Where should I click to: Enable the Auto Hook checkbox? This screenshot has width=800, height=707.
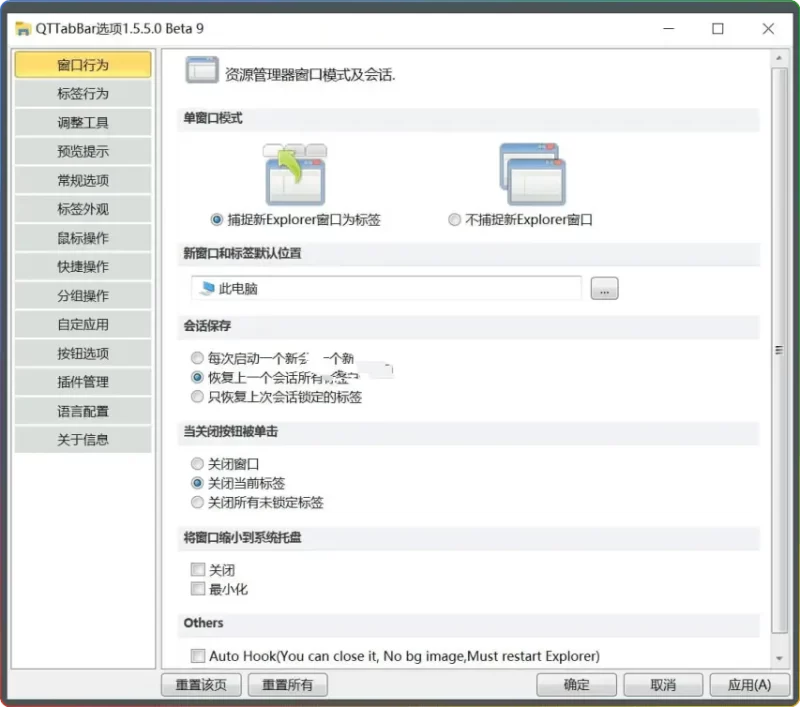click(x=196, y=656)
